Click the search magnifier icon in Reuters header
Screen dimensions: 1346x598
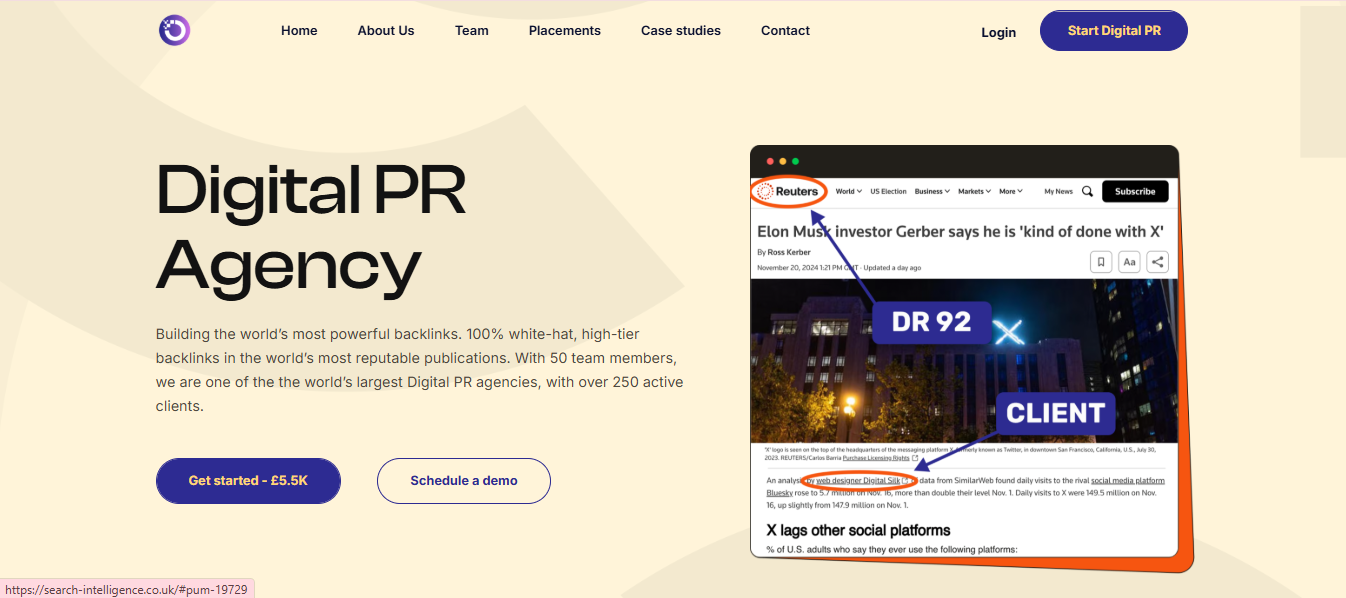1087,191
